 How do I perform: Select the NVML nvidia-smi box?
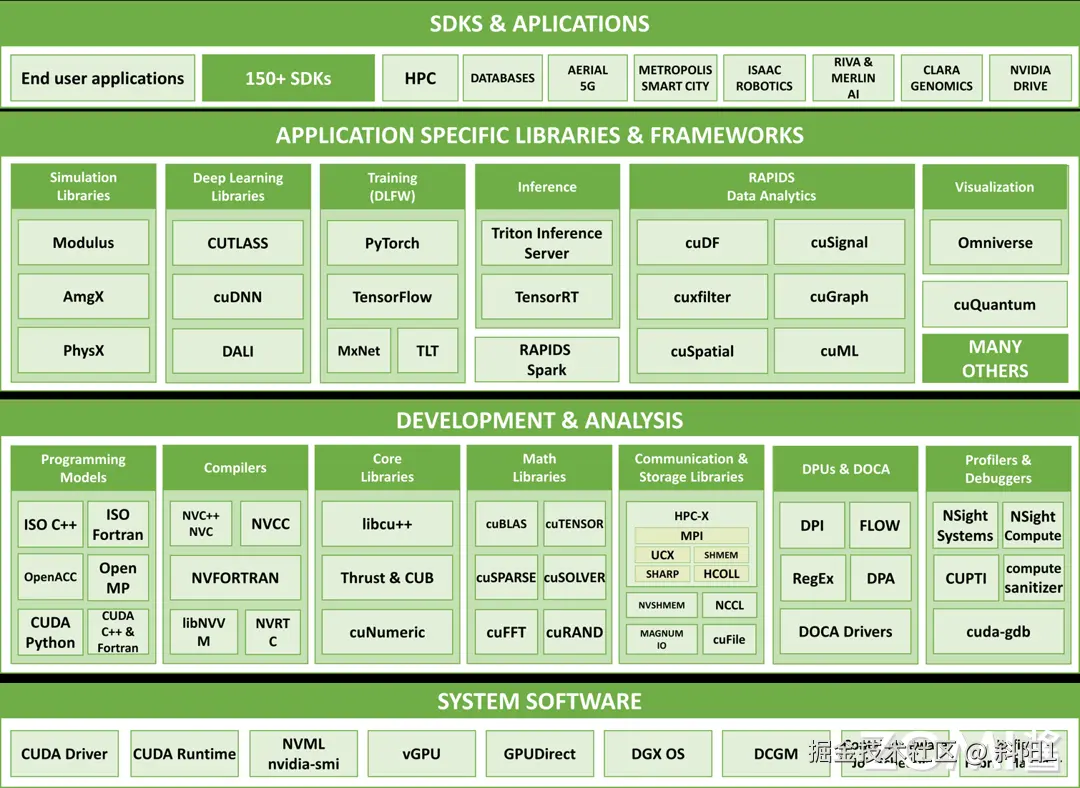[x=303, y=754]
